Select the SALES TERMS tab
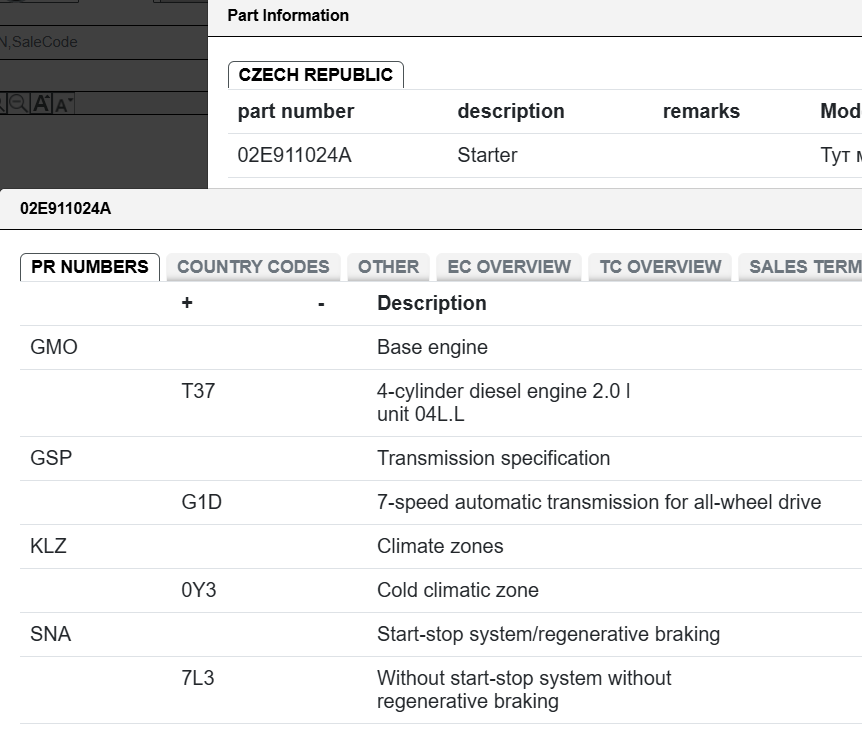 point(800,267)
